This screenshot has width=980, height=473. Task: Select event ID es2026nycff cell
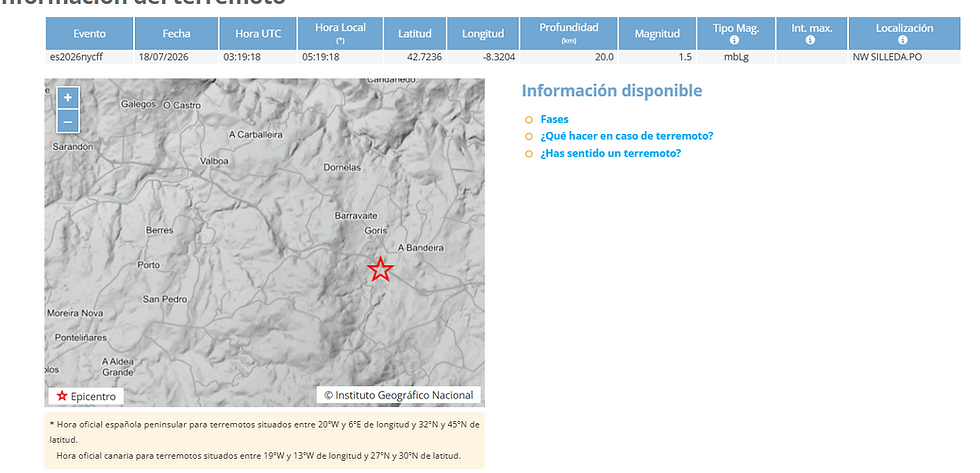89,57
